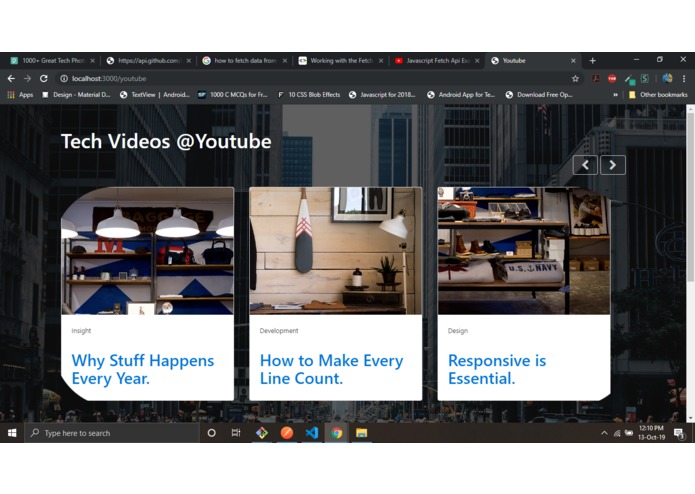Show hidden system tray icons
This screenshot has height=494, width=695.
[x=604, y=433]
